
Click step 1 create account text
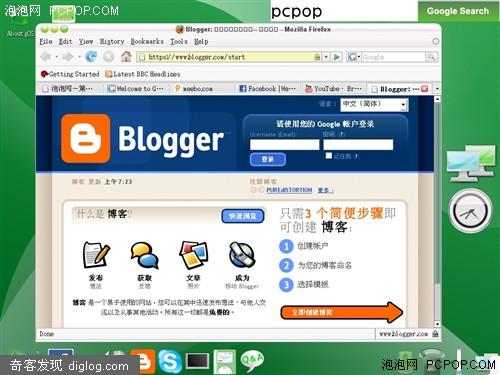pyautogui.click(x=312, y=246)
